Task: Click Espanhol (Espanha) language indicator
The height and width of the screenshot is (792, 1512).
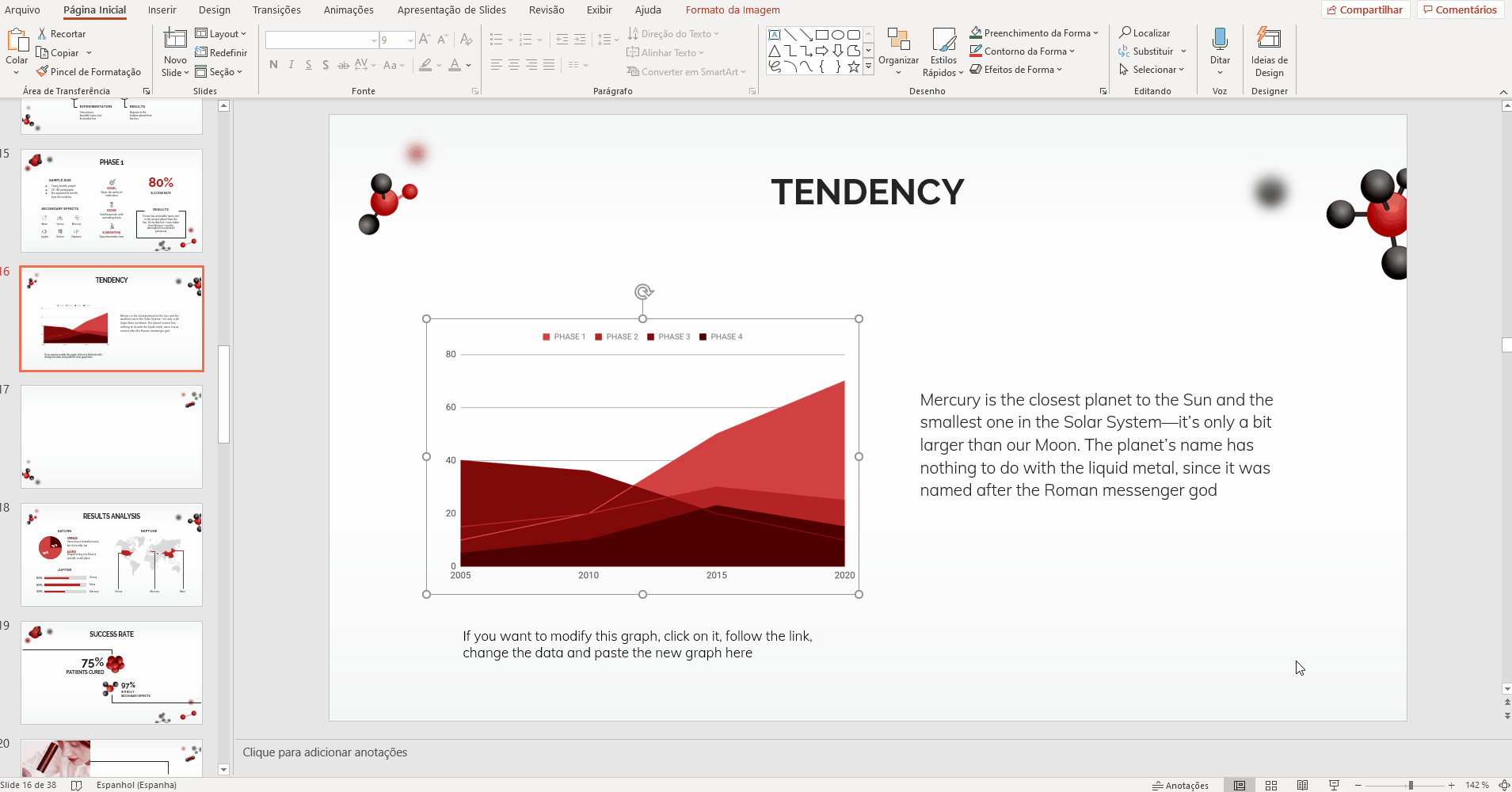Action: point(136,785)
